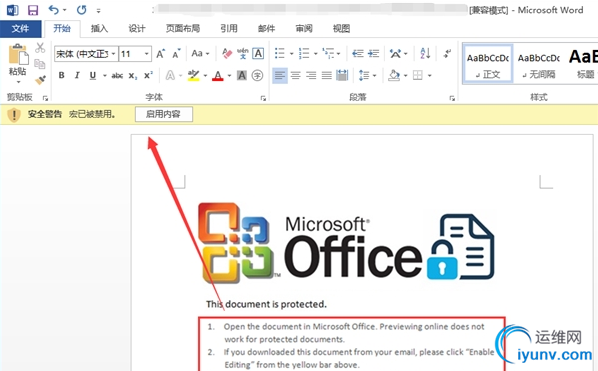Screen dimensions: 598x371
Task: Click the Shading paint bucket icon
Action: (x=394, y=75)
